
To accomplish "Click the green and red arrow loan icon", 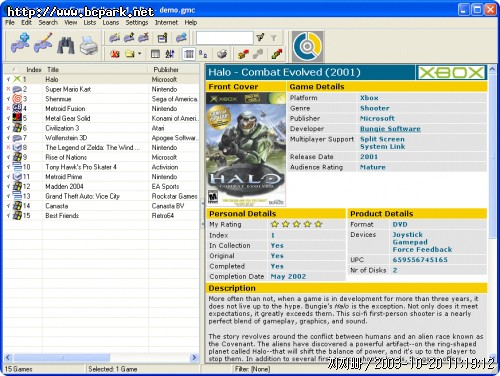I will coord(277,54).
